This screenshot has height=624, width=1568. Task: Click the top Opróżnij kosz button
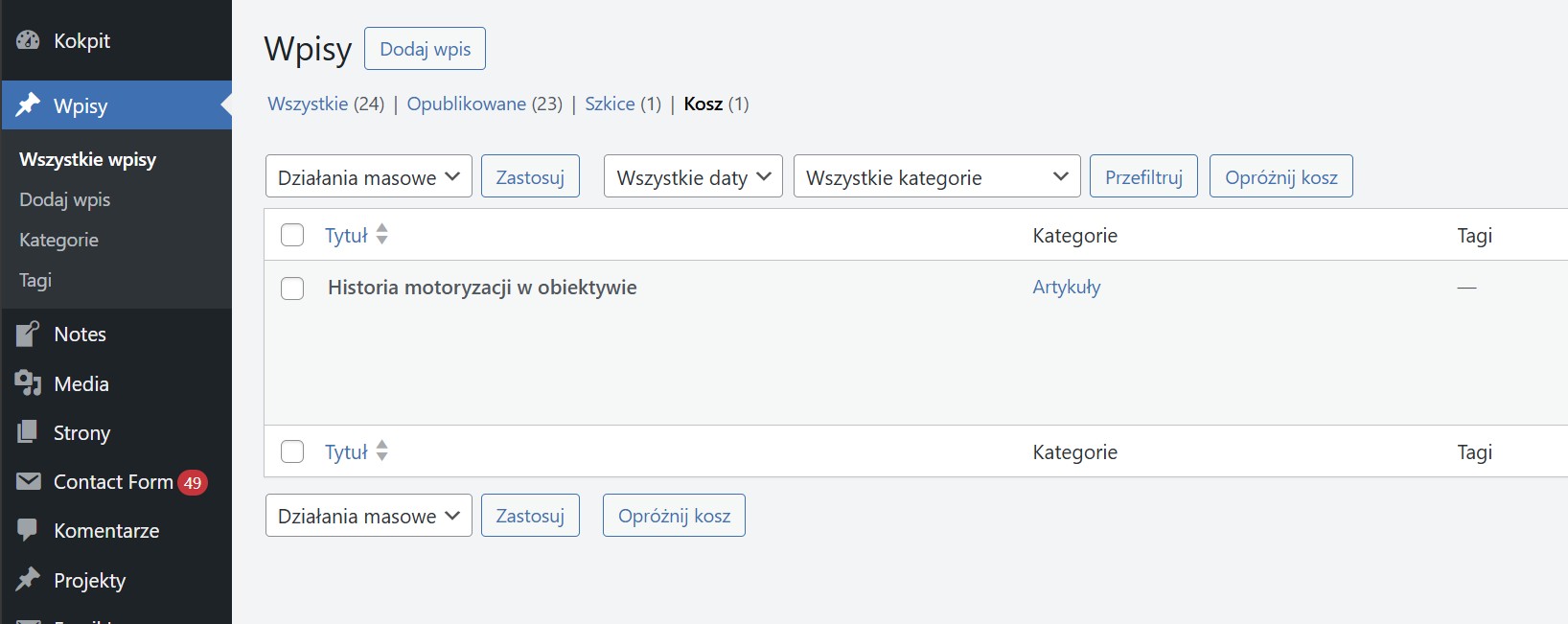[1280, 177]
